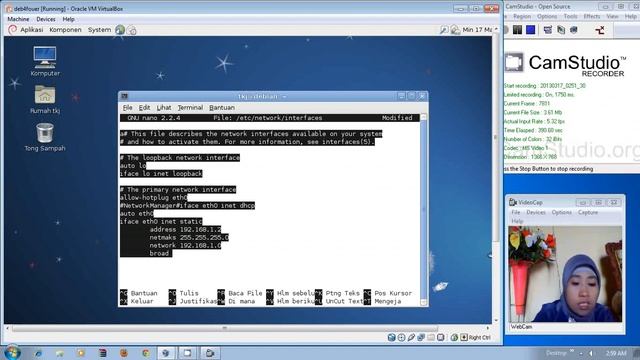Open VideoCap File menu
640x360 pixels.
point(516,212)
